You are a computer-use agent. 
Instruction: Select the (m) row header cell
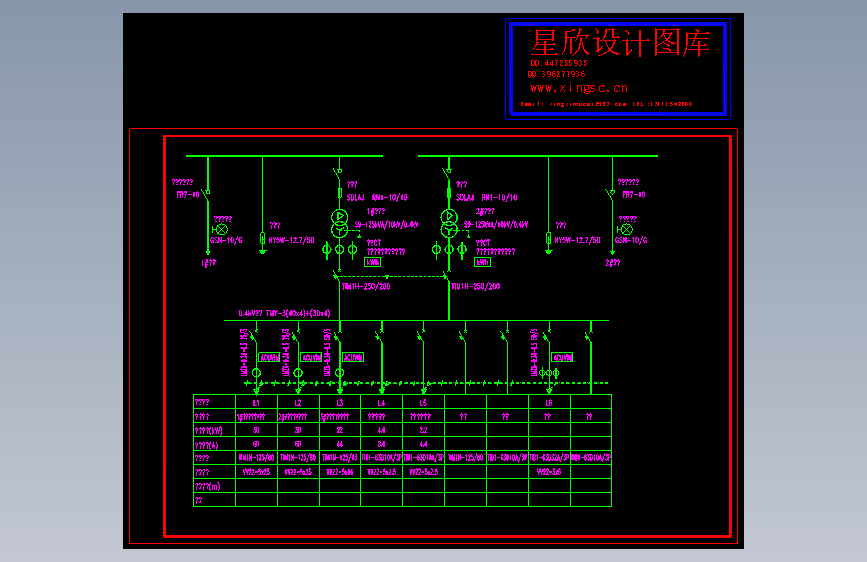(215, 486)
